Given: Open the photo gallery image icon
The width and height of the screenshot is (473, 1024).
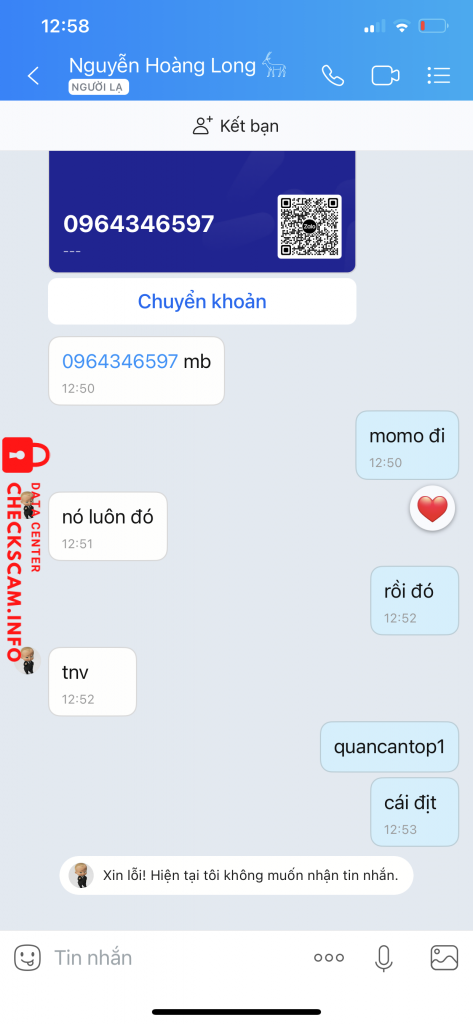Looking at the screenshot, I should pyautogui.click(x=444, y=957).
